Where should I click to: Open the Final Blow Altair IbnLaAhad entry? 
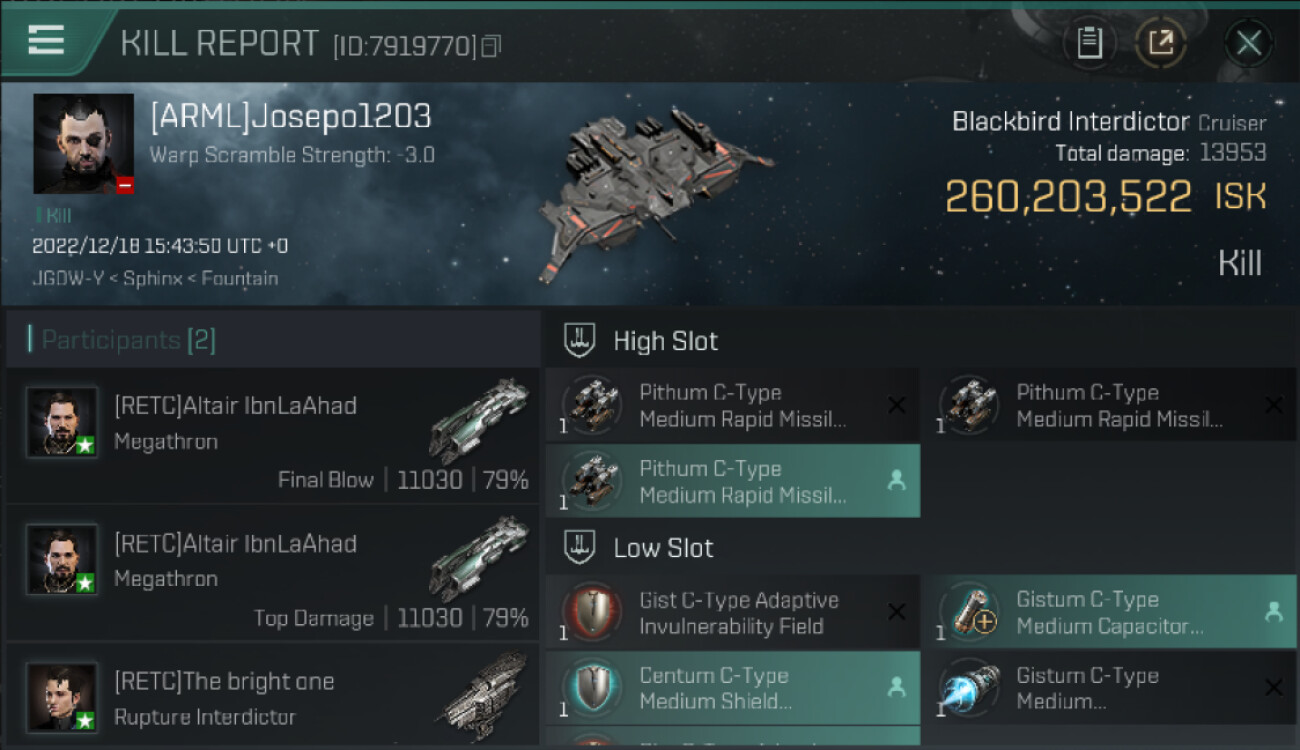tap(272, 436)
